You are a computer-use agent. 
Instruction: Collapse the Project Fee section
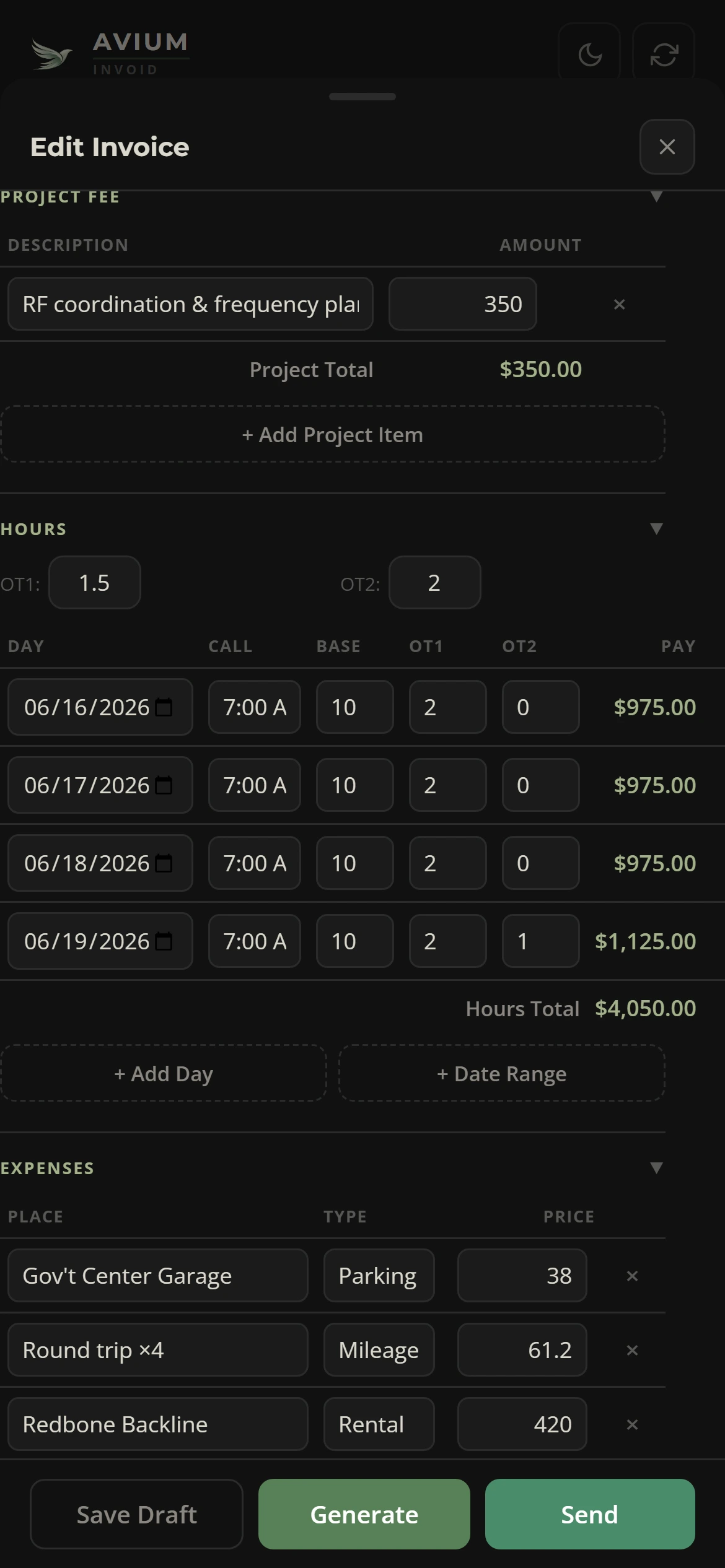(656, 197)
